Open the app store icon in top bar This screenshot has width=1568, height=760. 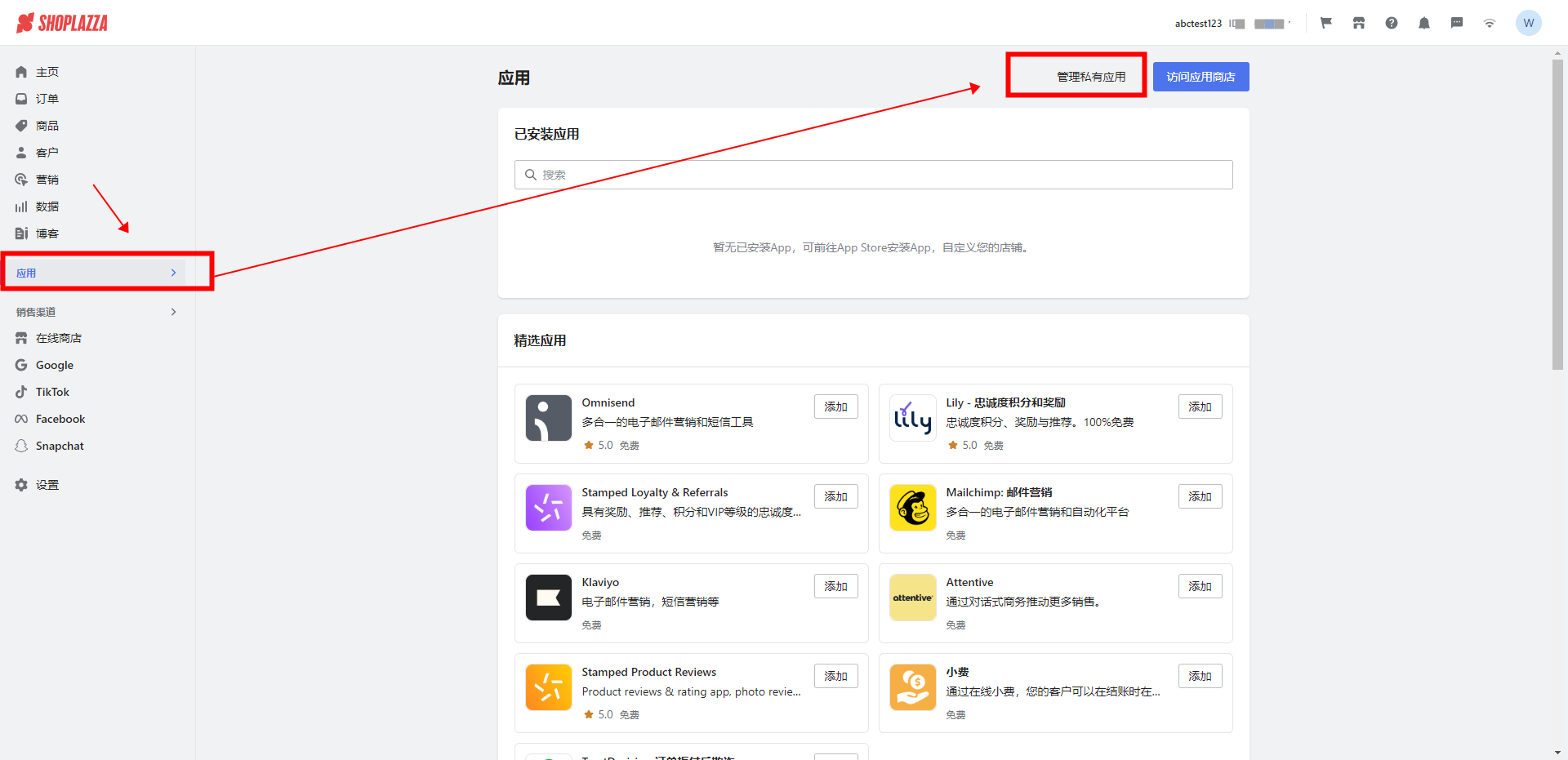1358,23
